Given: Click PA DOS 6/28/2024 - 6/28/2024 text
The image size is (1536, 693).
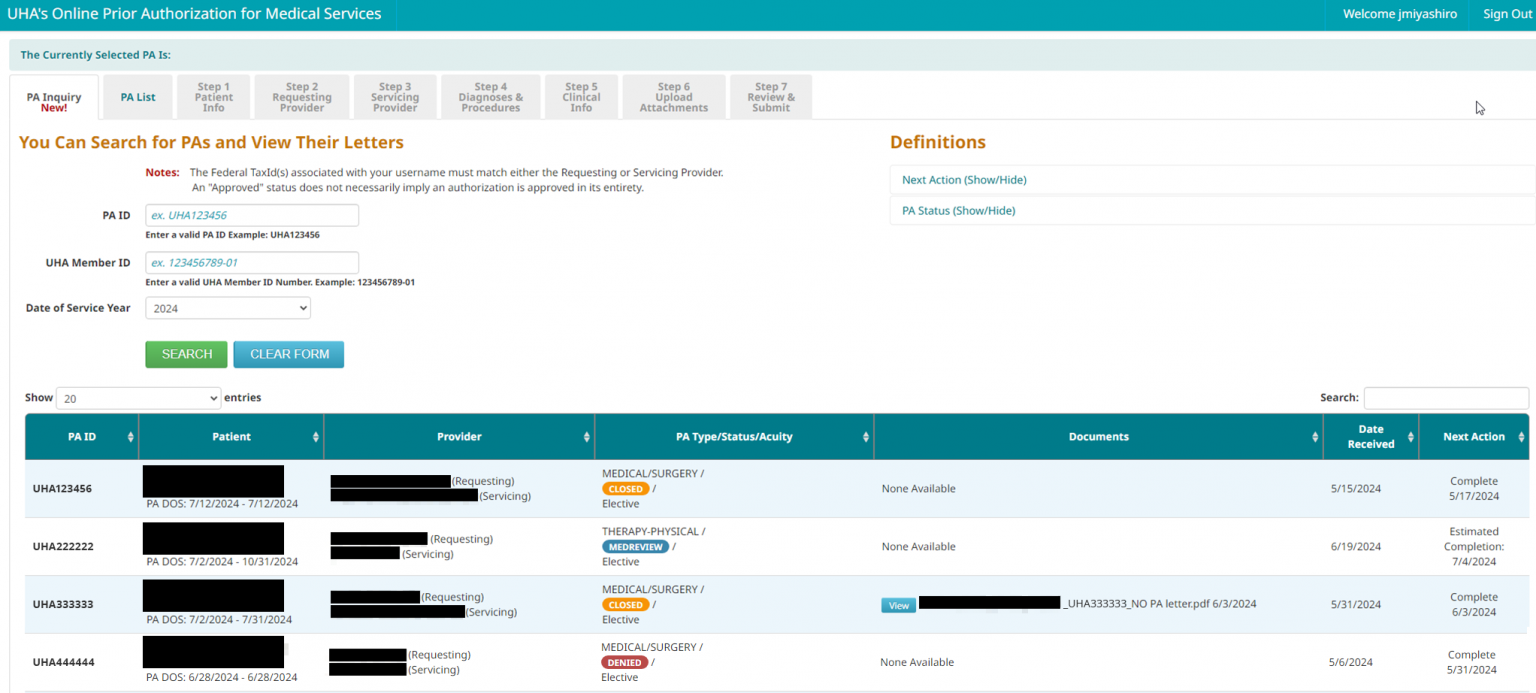Looking at the screenshot, I should [x=222, y=678].
